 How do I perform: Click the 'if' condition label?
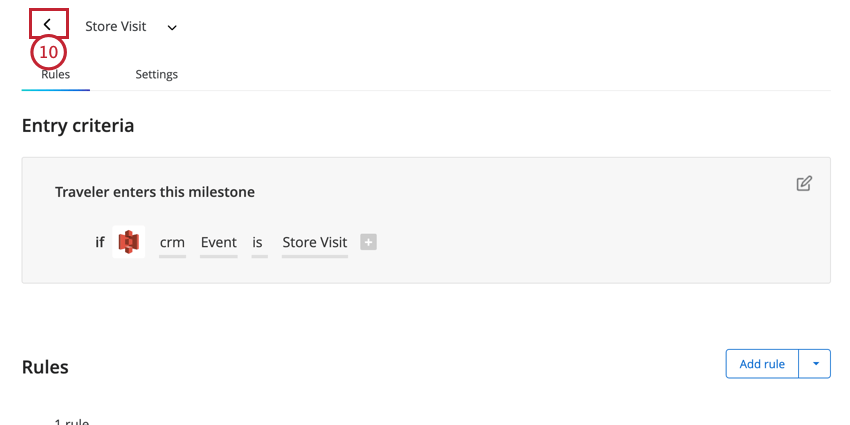pyautogui.click(x=100, y=242)
